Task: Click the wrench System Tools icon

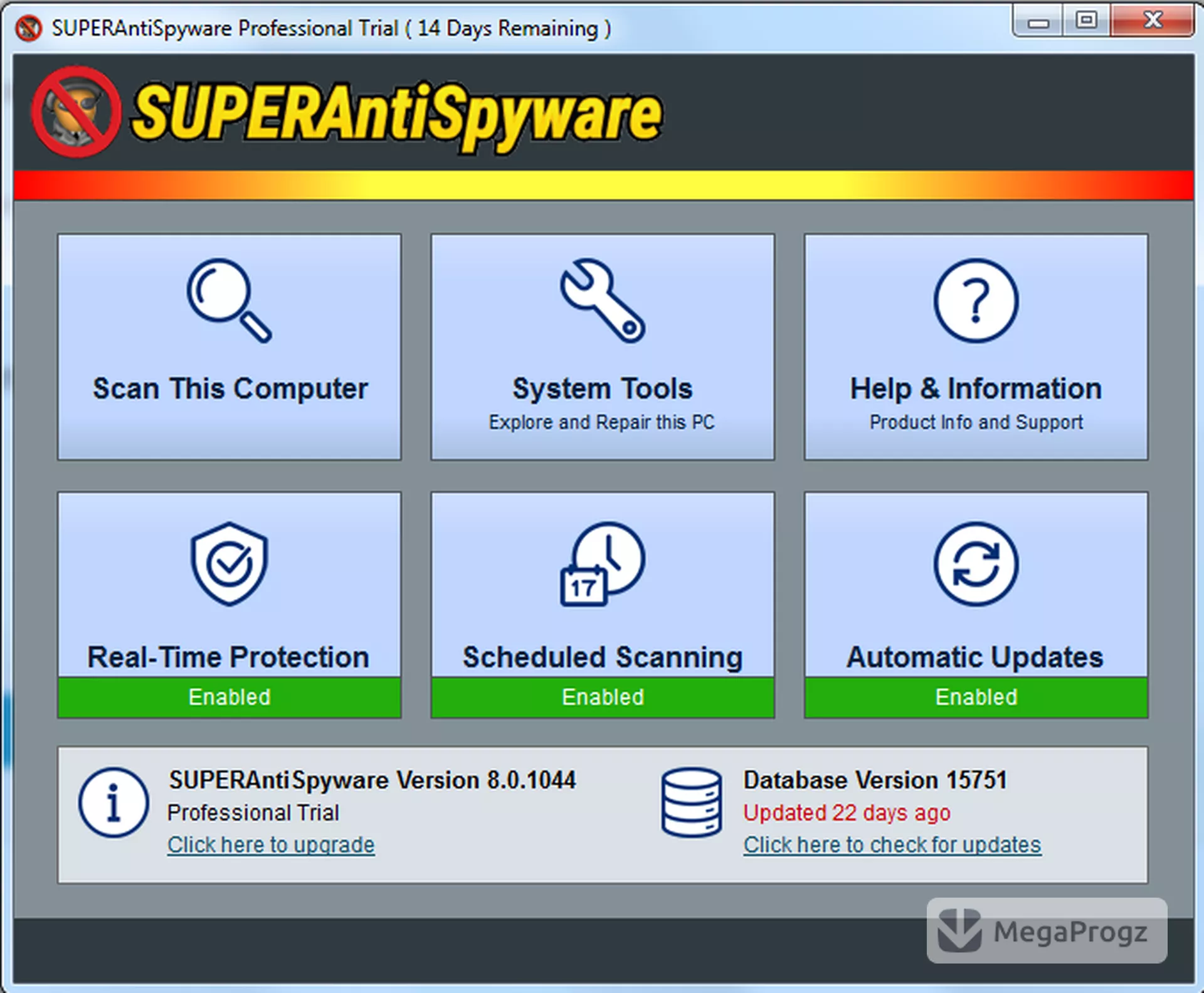Action: tap(603, 300)
